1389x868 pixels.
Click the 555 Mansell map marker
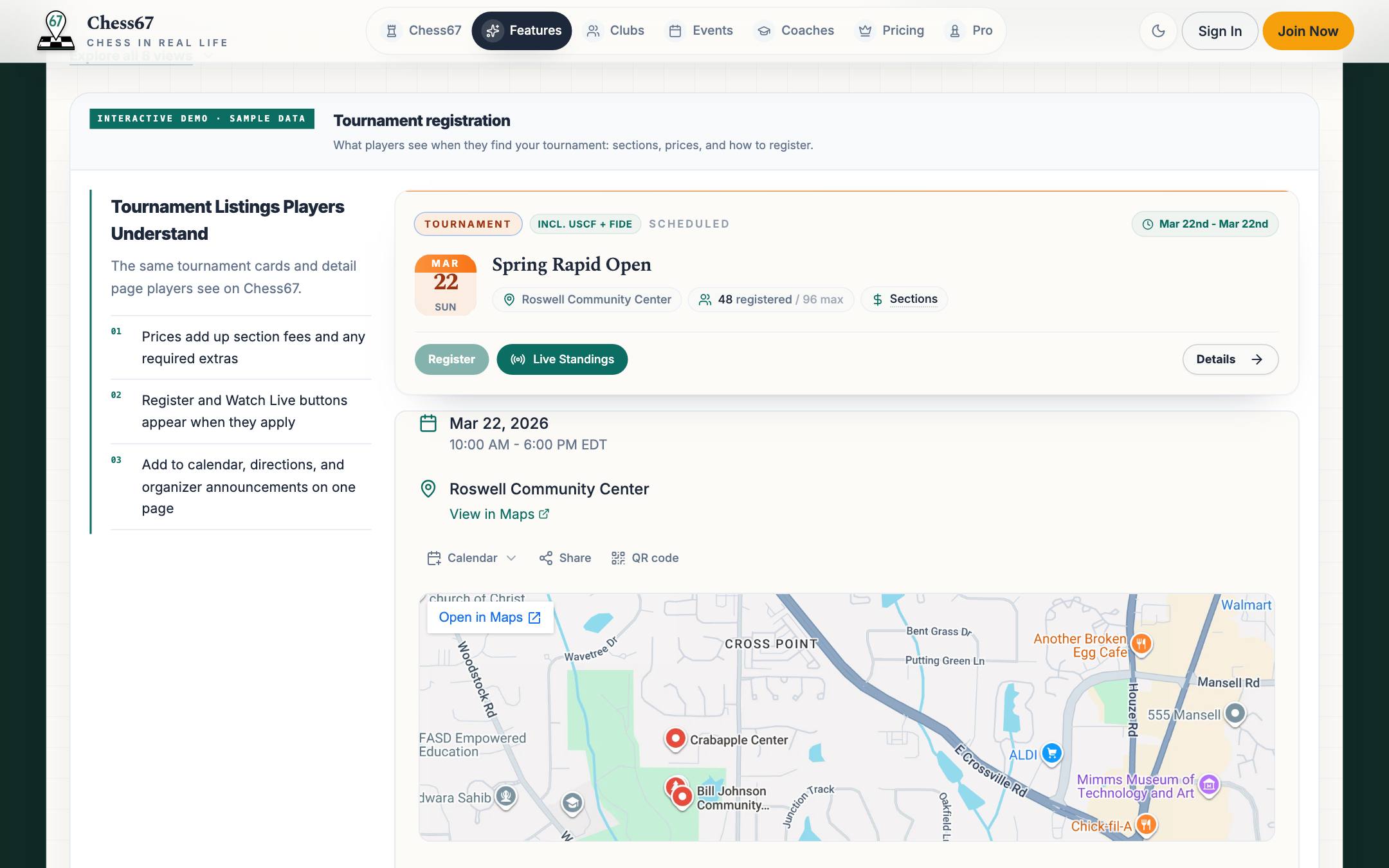pyautogui.click(x=1235, y=714)
